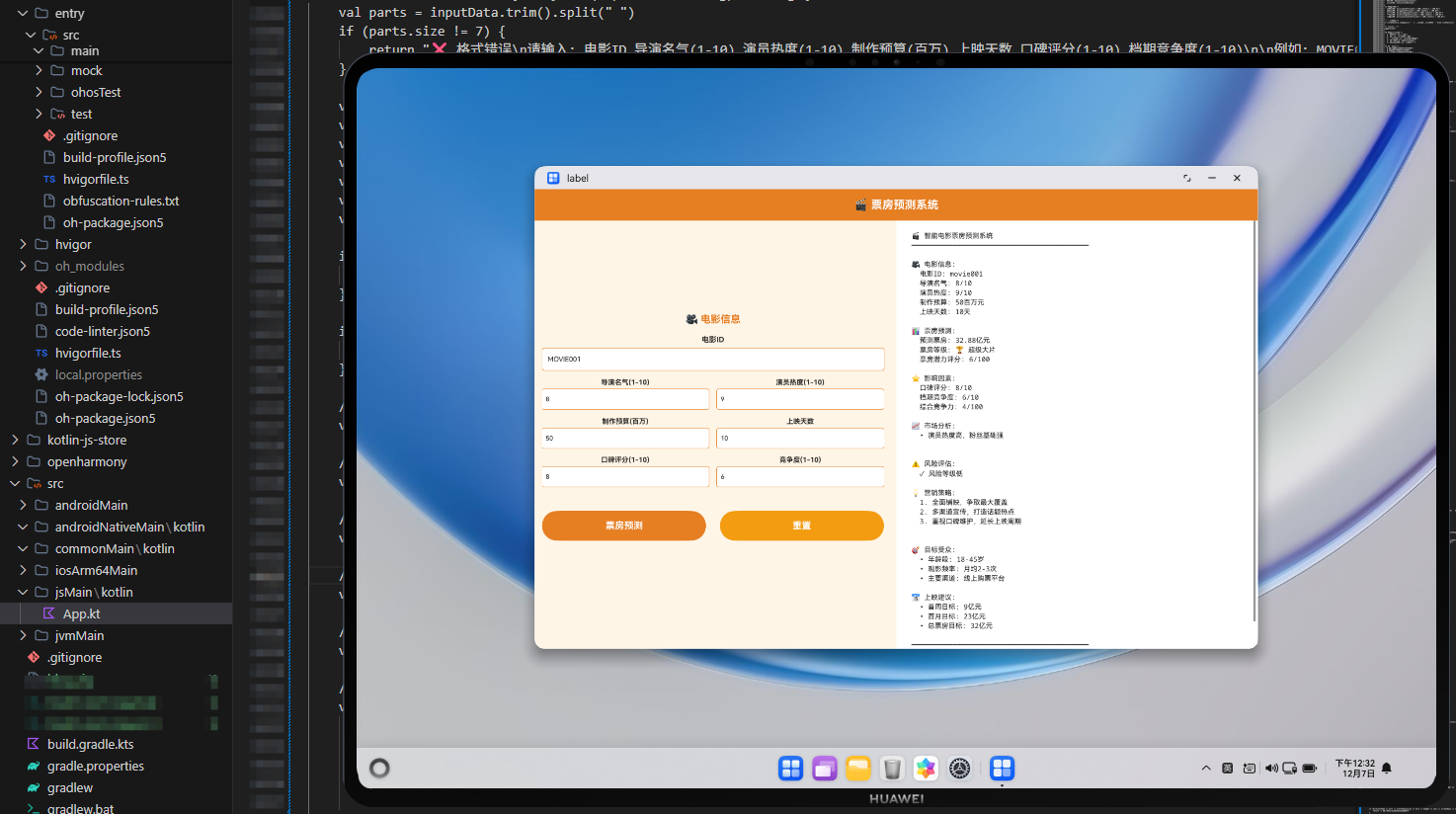
Task: Open the trash bin in the dock
Action: click(x=892, y=768)
